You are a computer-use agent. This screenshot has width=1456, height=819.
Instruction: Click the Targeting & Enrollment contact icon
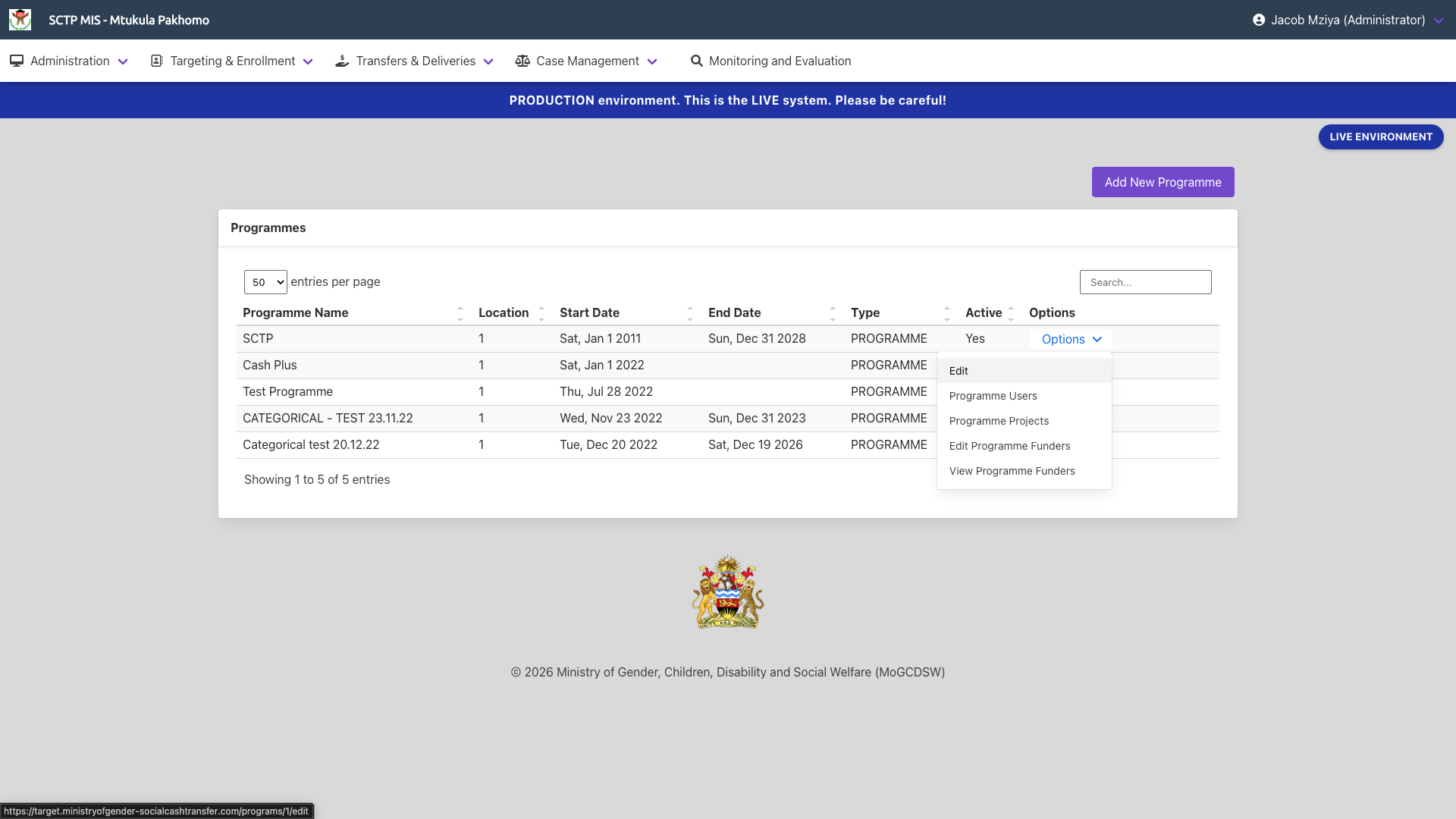(x=157, y=61)
